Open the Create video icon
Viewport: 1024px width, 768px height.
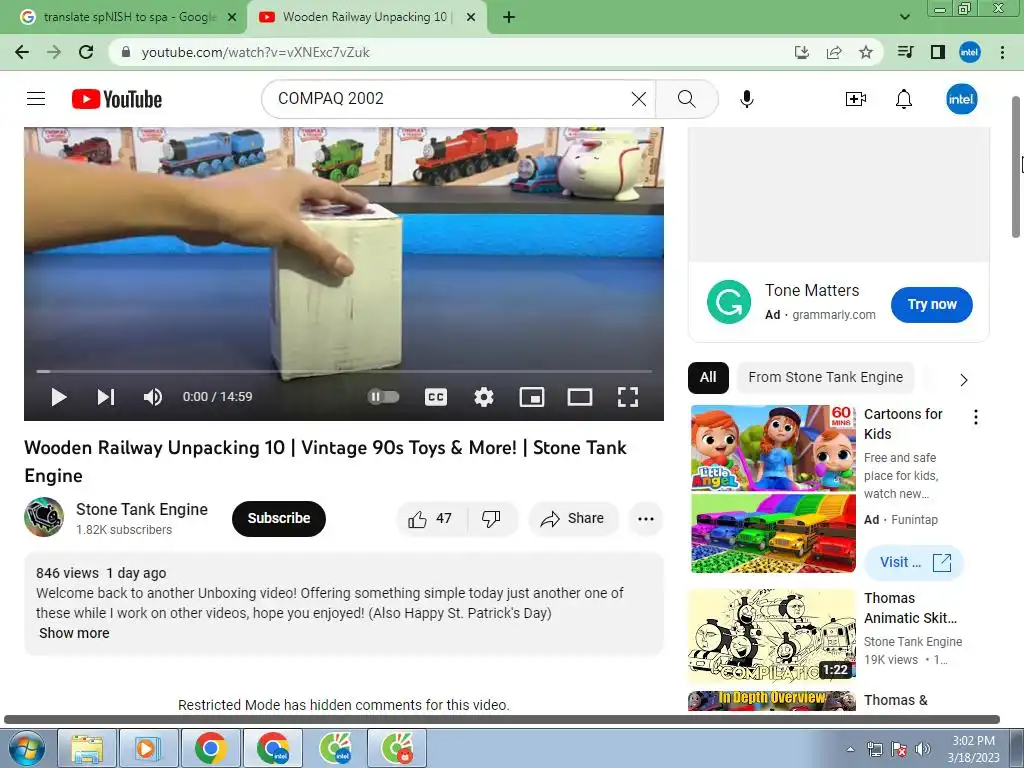(856, 99)
